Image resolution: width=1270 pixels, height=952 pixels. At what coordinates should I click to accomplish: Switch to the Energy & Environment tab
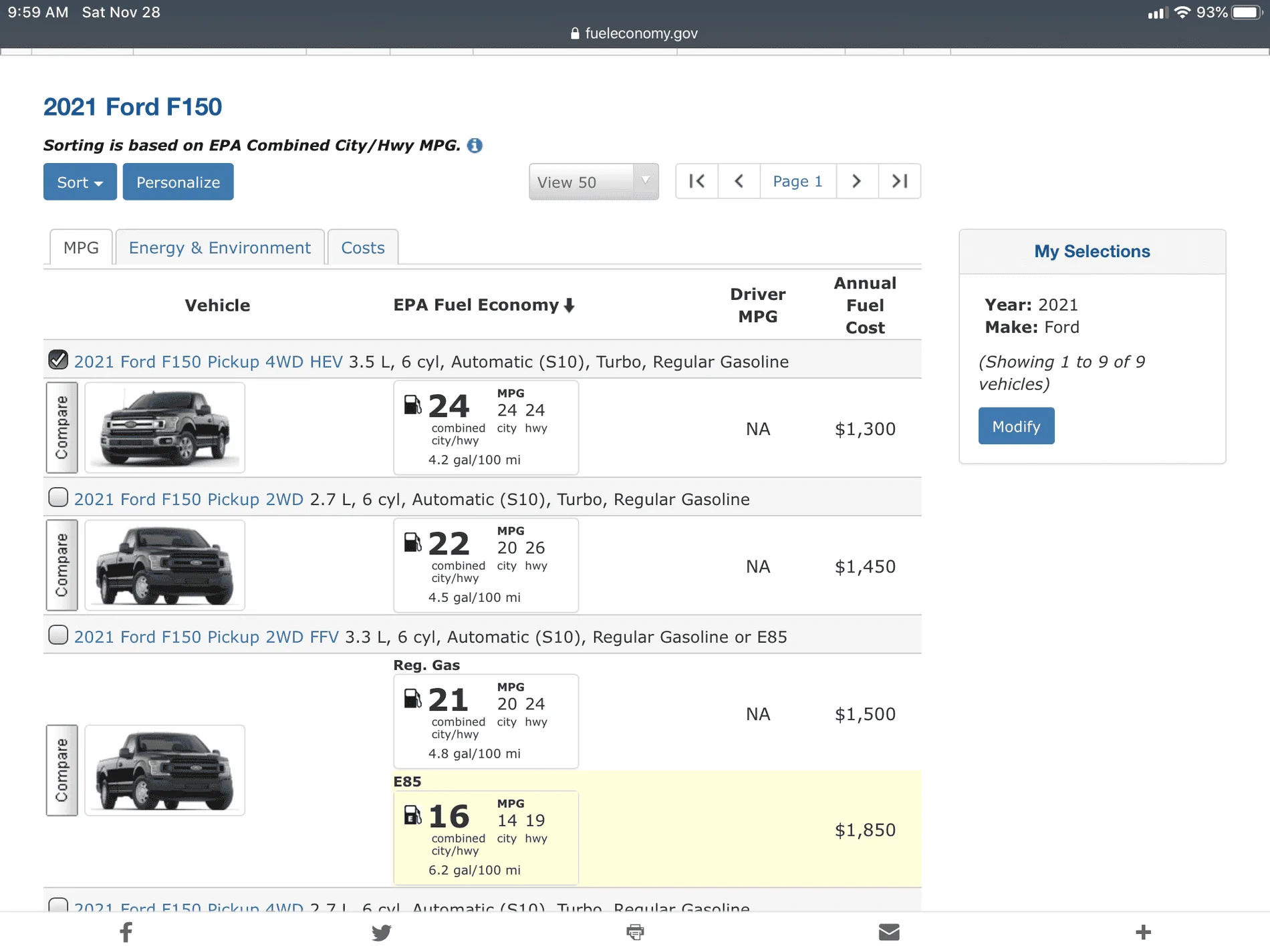coord(219,247)
